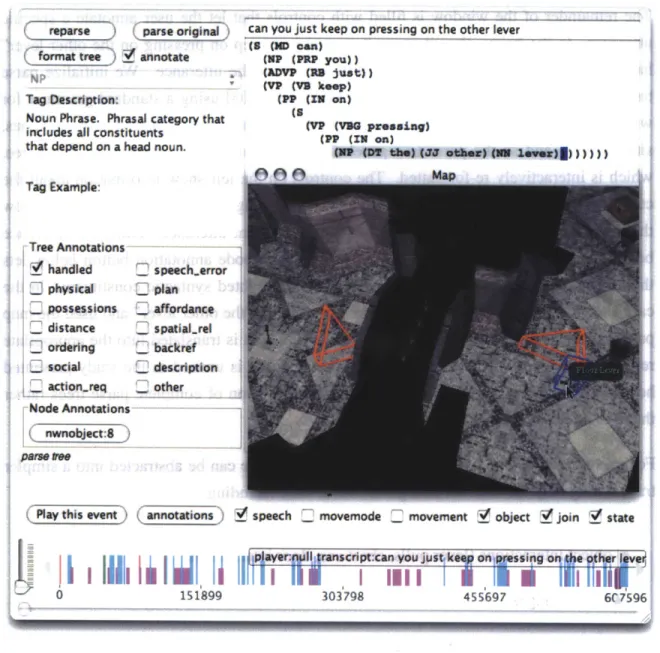Enable the other annotation checkbox
660x653 pixels.
pos(142,386)
